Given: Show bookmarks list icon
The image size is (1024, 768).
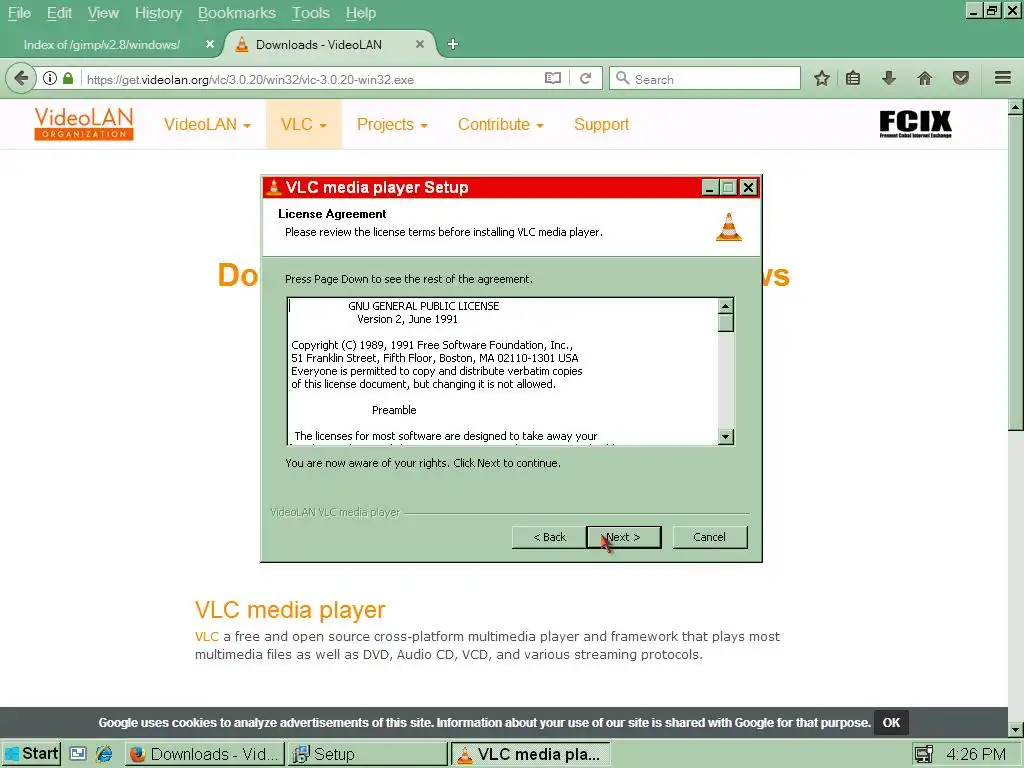Looking at the screenshot, I should [x=853, y=79].
